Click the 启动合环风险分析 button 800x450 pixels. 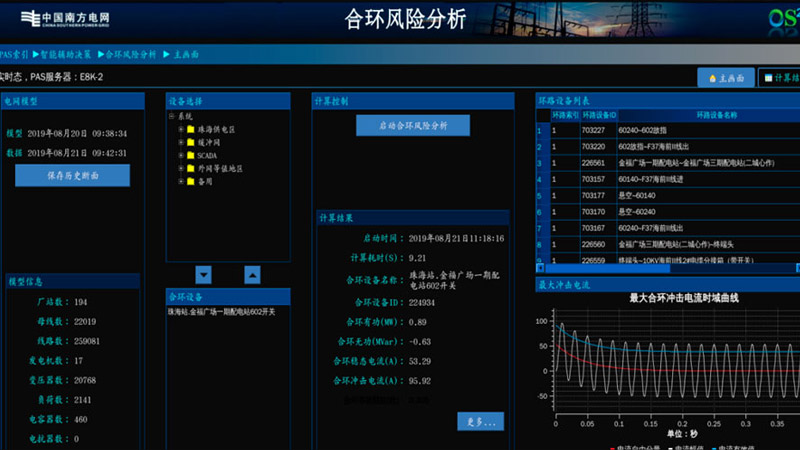point(413,125)
